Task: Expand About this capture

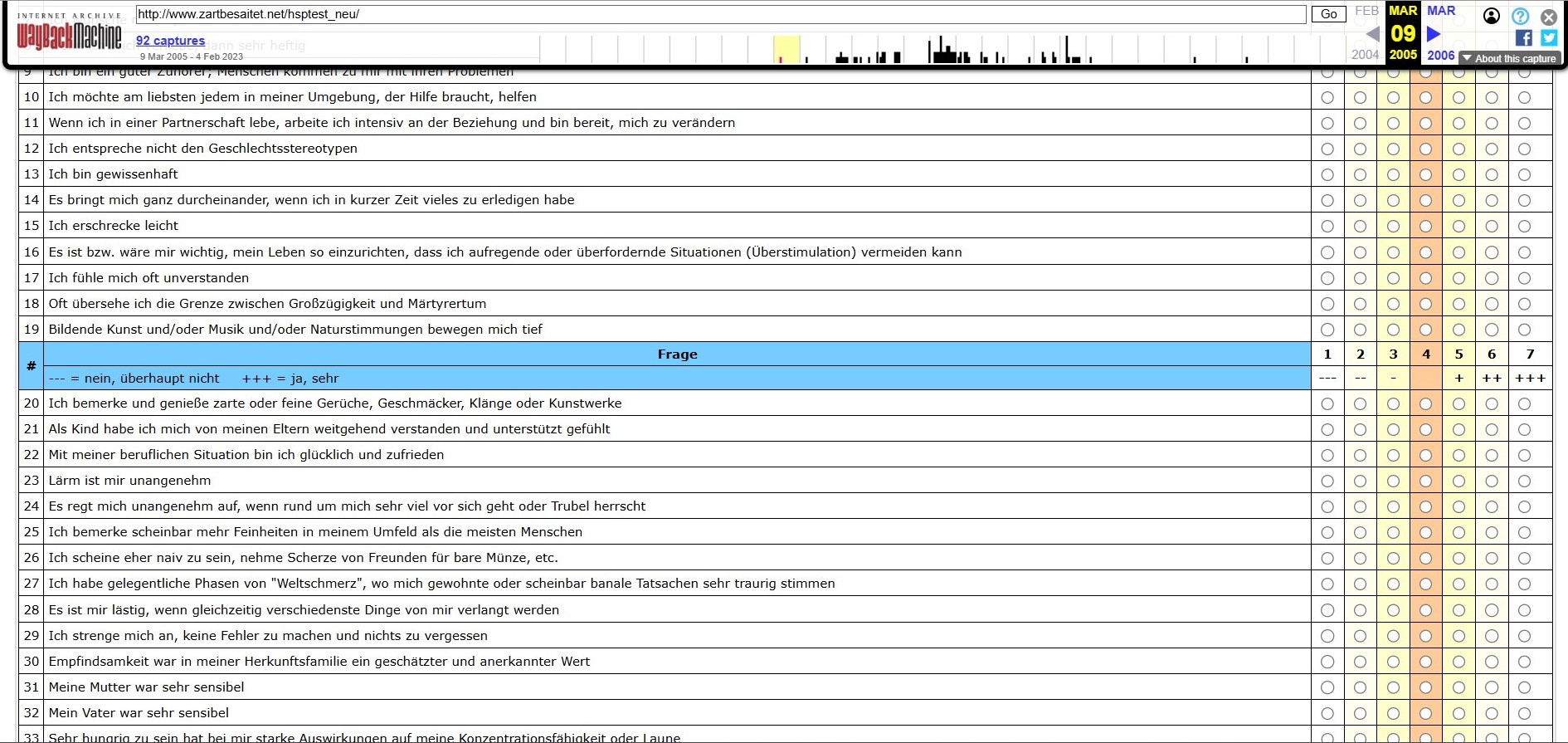Action: click(1510, 58)
